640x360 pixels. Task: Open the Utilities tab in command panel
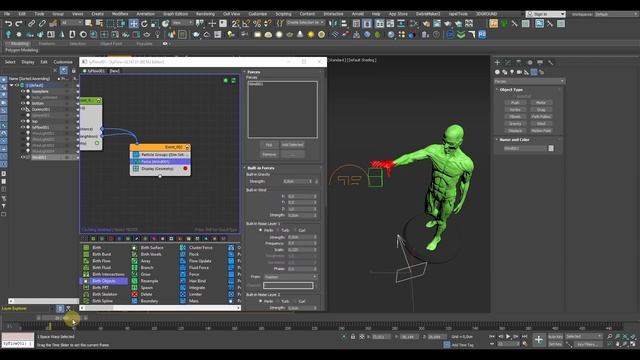click(551, 62)
